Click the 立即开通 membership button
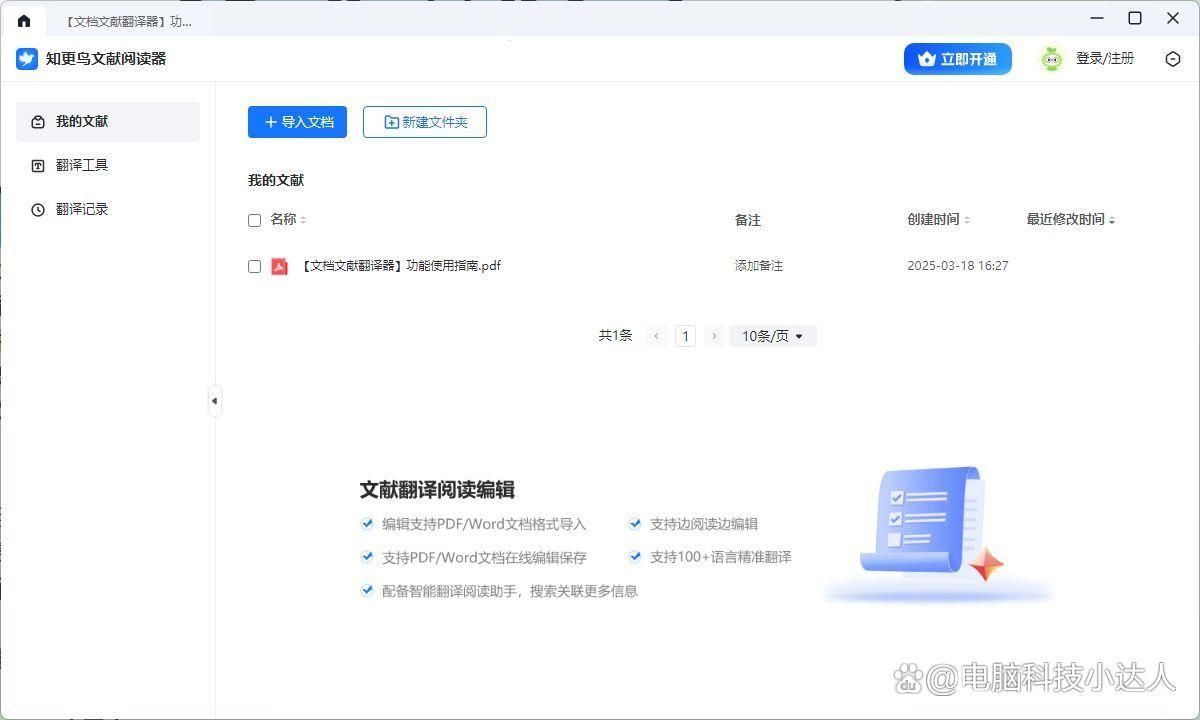This screenshot has height=720, width=1200. [958, 59]
